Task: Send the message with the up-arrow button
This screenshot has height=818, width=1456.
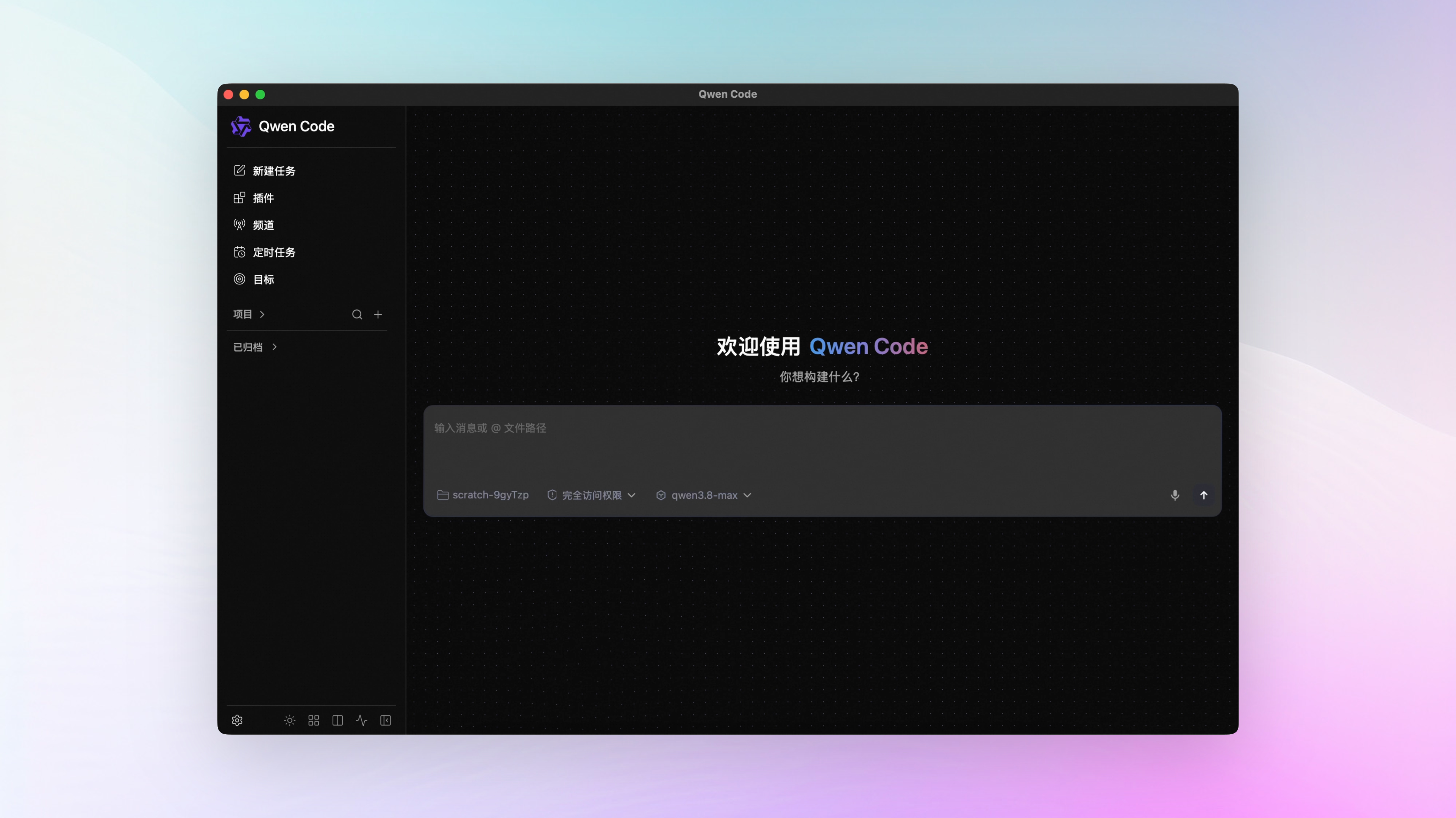Action: 1204,495
